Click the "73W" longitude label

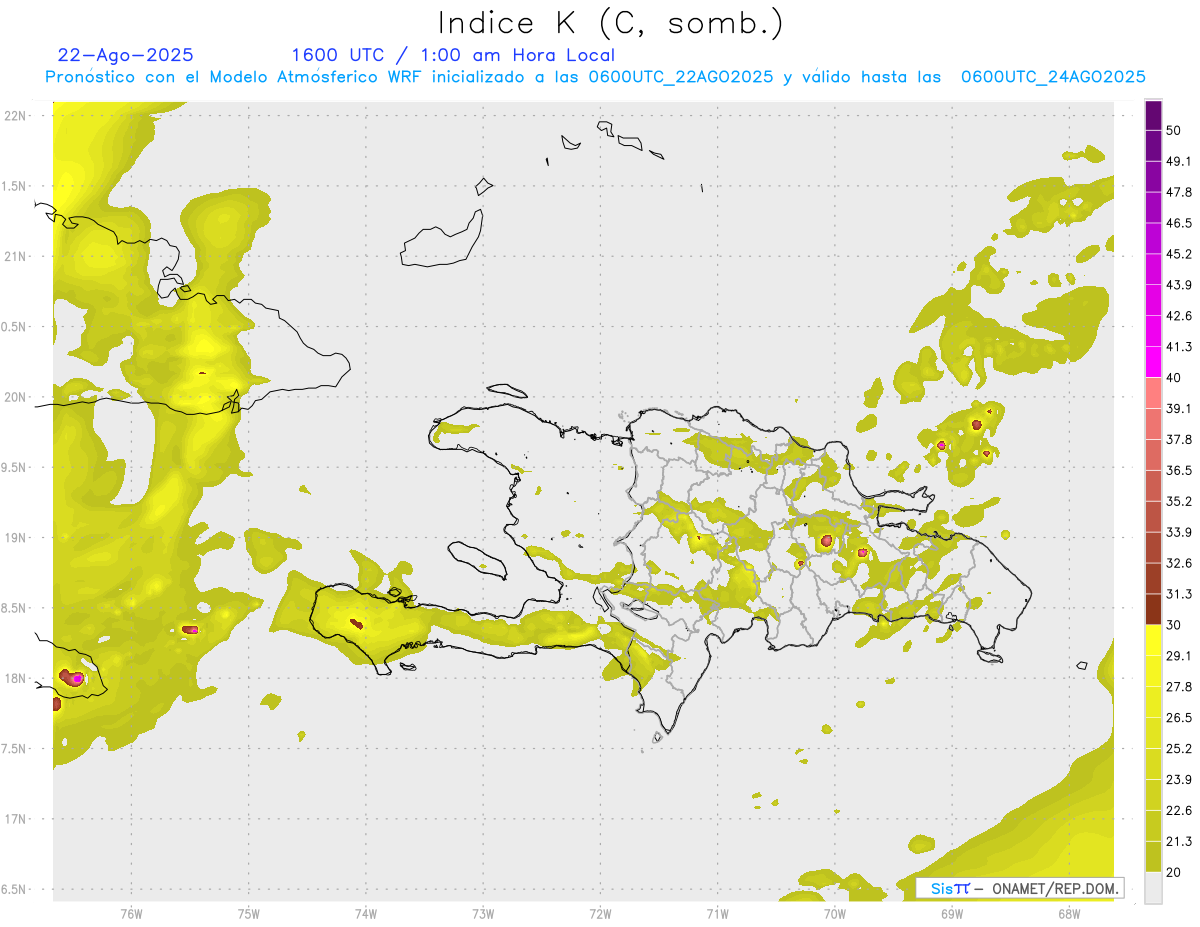coord(483,912)
